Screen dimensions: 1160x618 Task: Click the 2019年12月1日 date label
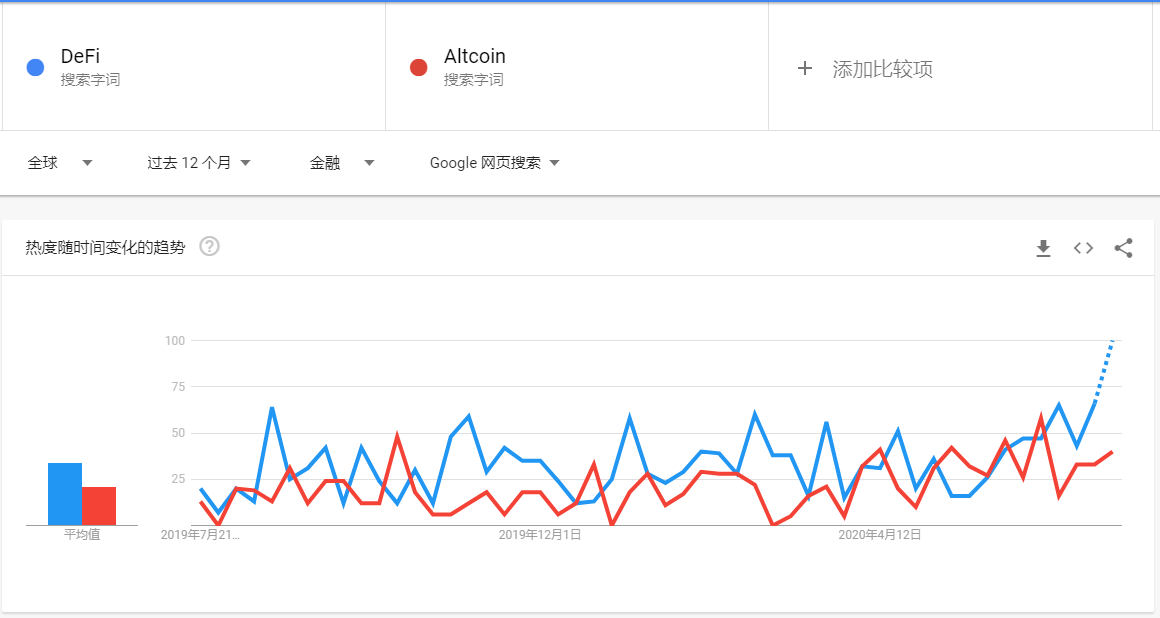click(x=539, y=534)
